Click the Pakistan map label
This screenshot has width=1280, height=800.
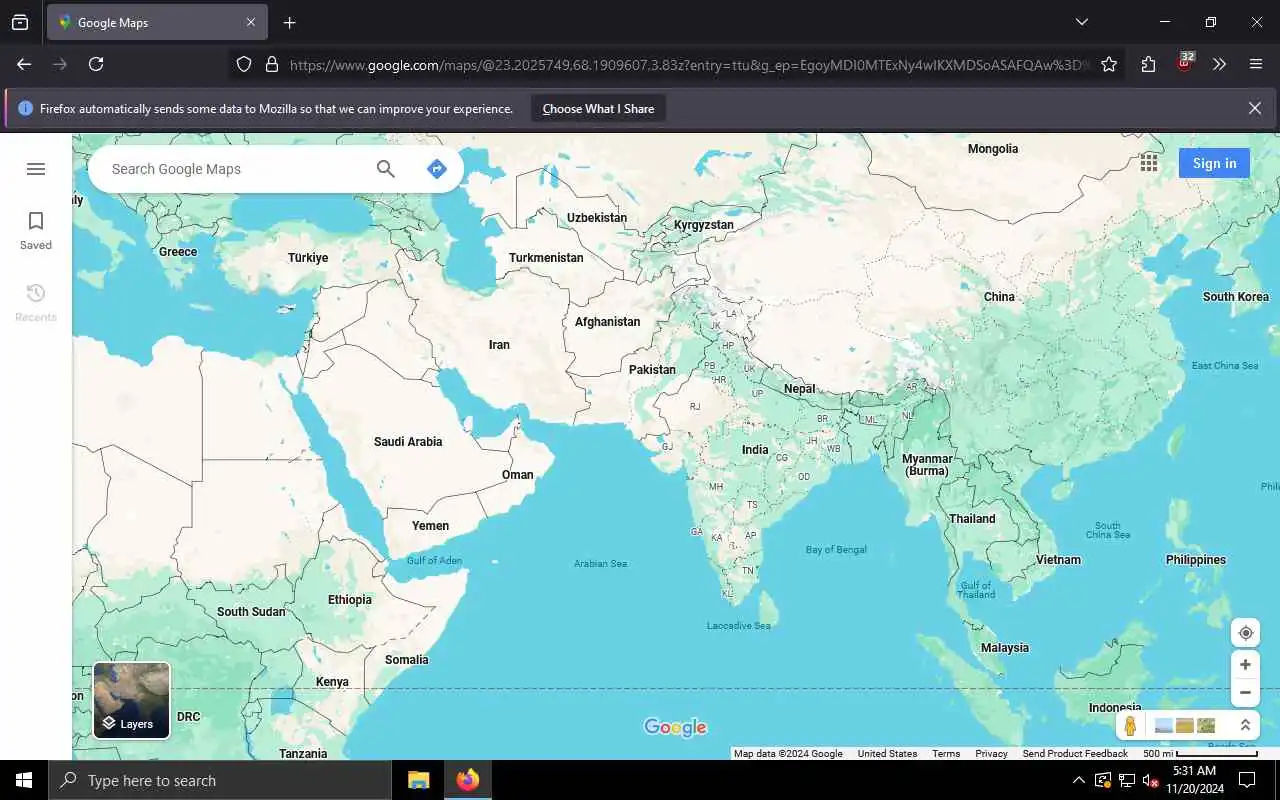[652, 370]
